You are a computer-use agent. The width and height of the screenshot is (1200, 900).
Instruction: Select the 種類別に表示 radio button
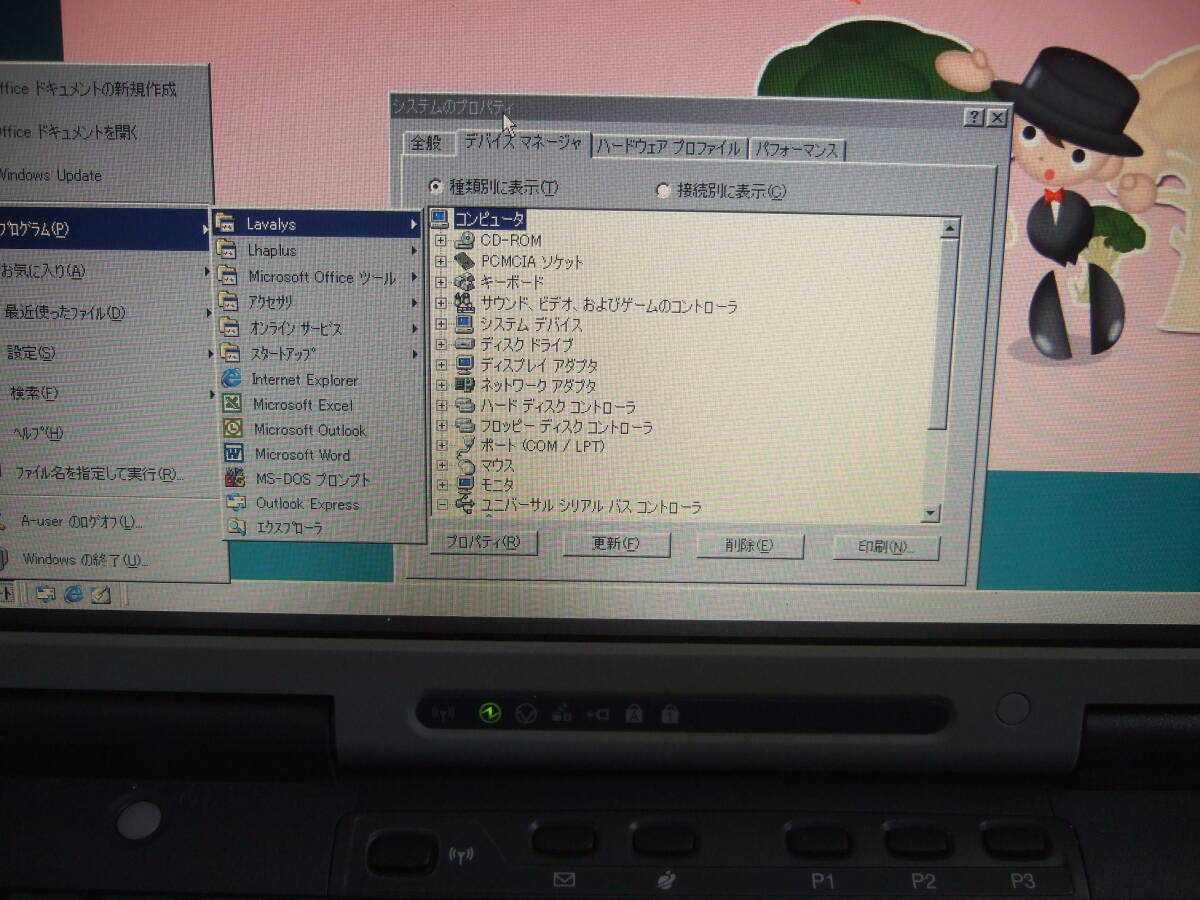(436, 187)
